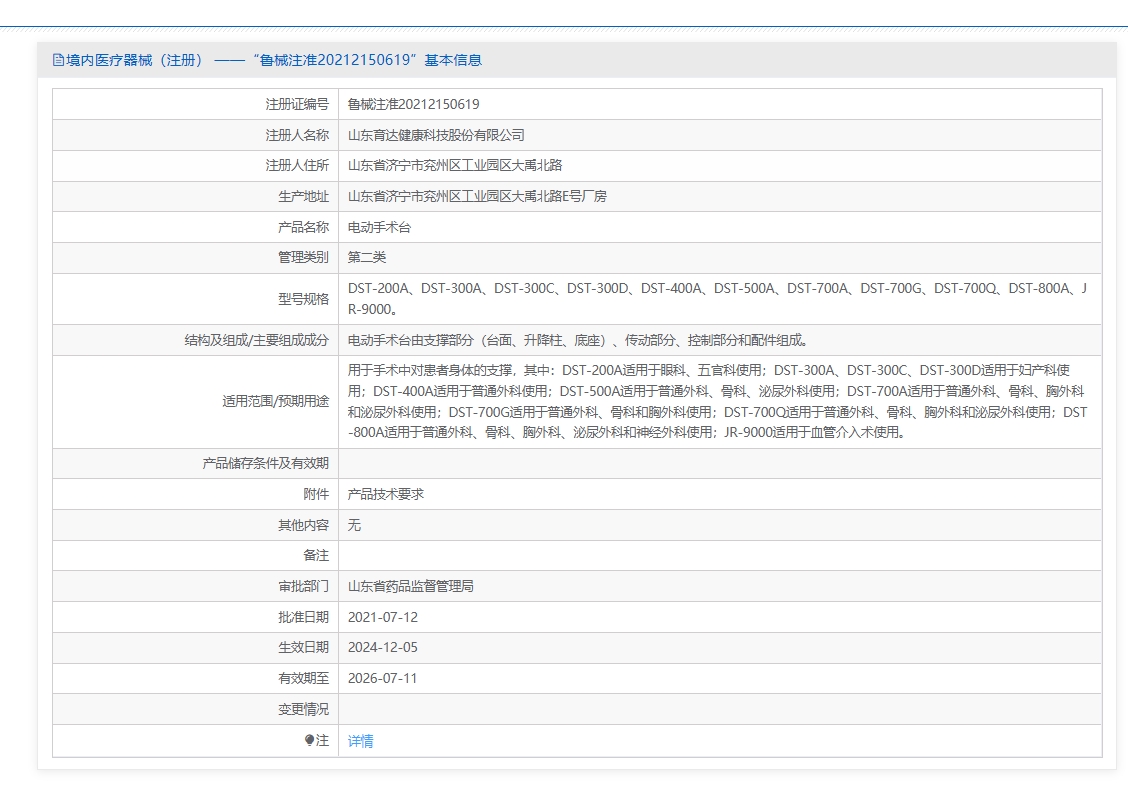
Task: Click the structure description 电动手术台由支撑部分
Action: click(578, 340)
